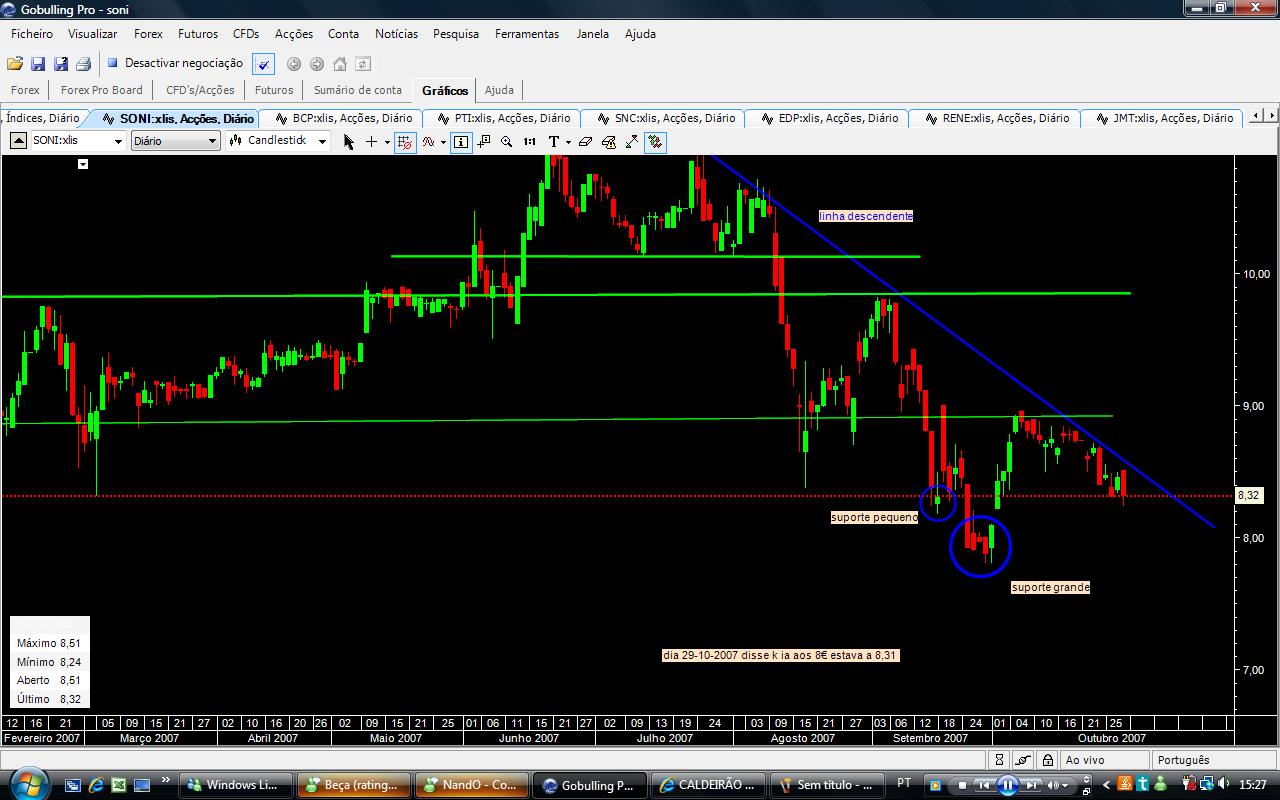Image resolution: width=1280 pixels, height=800 pixels.
Task: Click the small up-arrow button beside symbol box
Action: 18,141
